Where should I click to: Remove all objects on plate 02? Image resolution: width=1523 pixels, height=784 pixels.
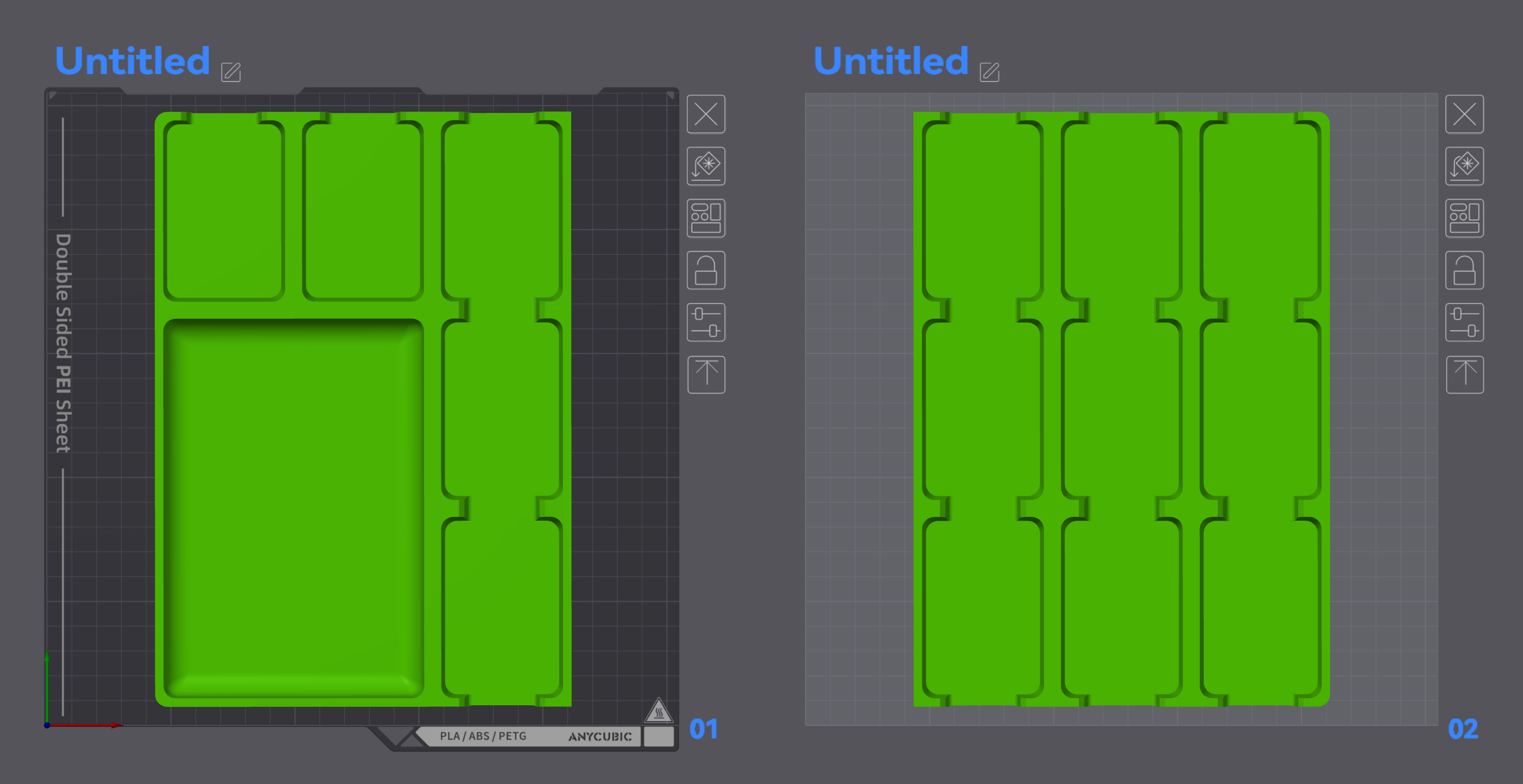click(1464, 114)
